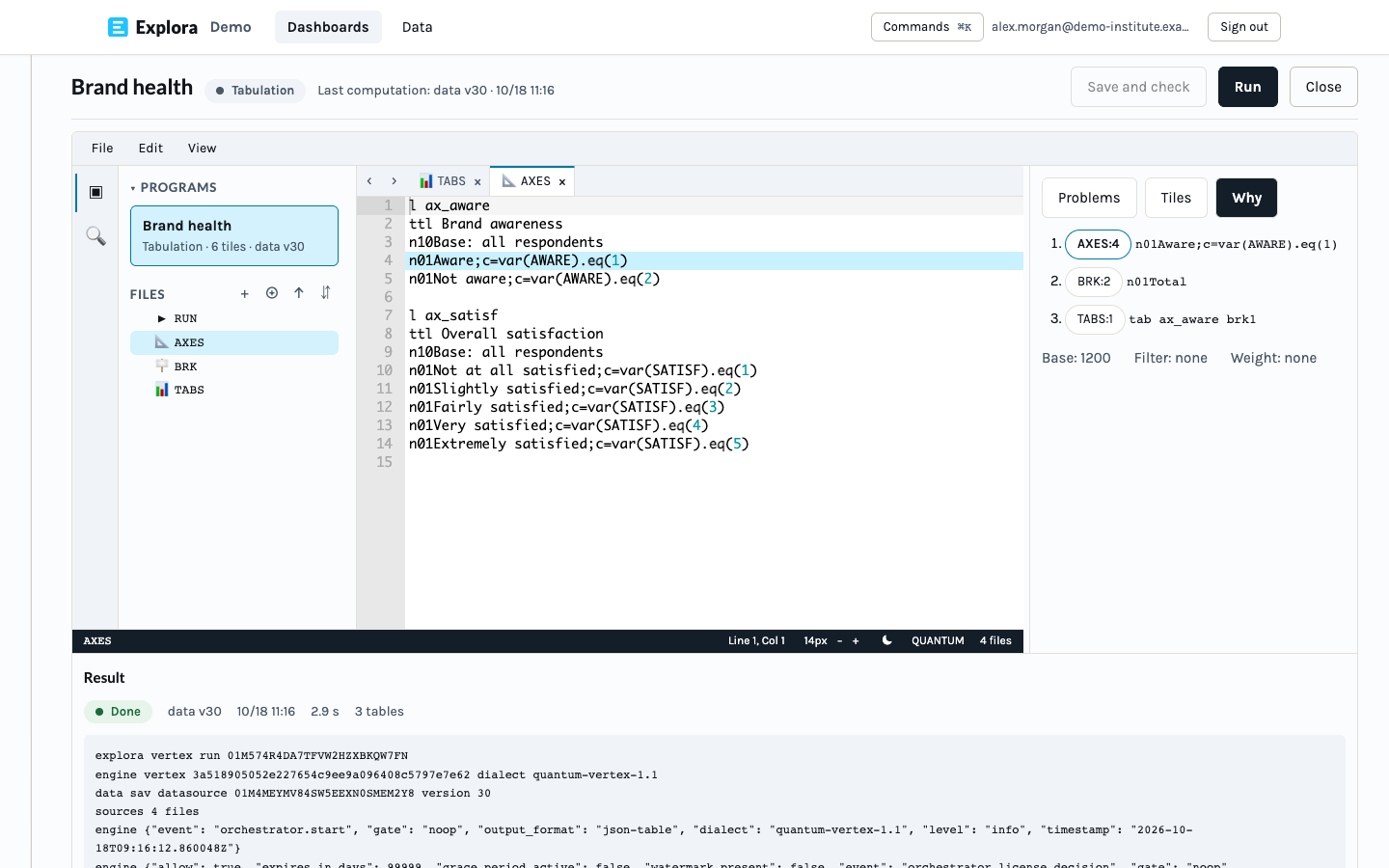Go to previous tab with left chevron

(x=369, y=181)
